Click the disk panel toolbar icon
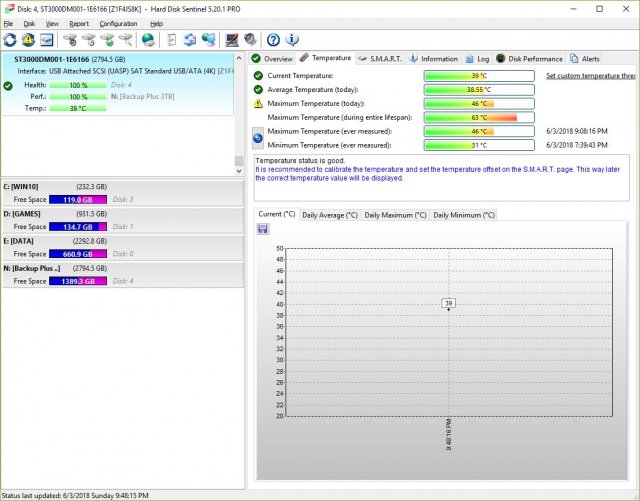 47,40
